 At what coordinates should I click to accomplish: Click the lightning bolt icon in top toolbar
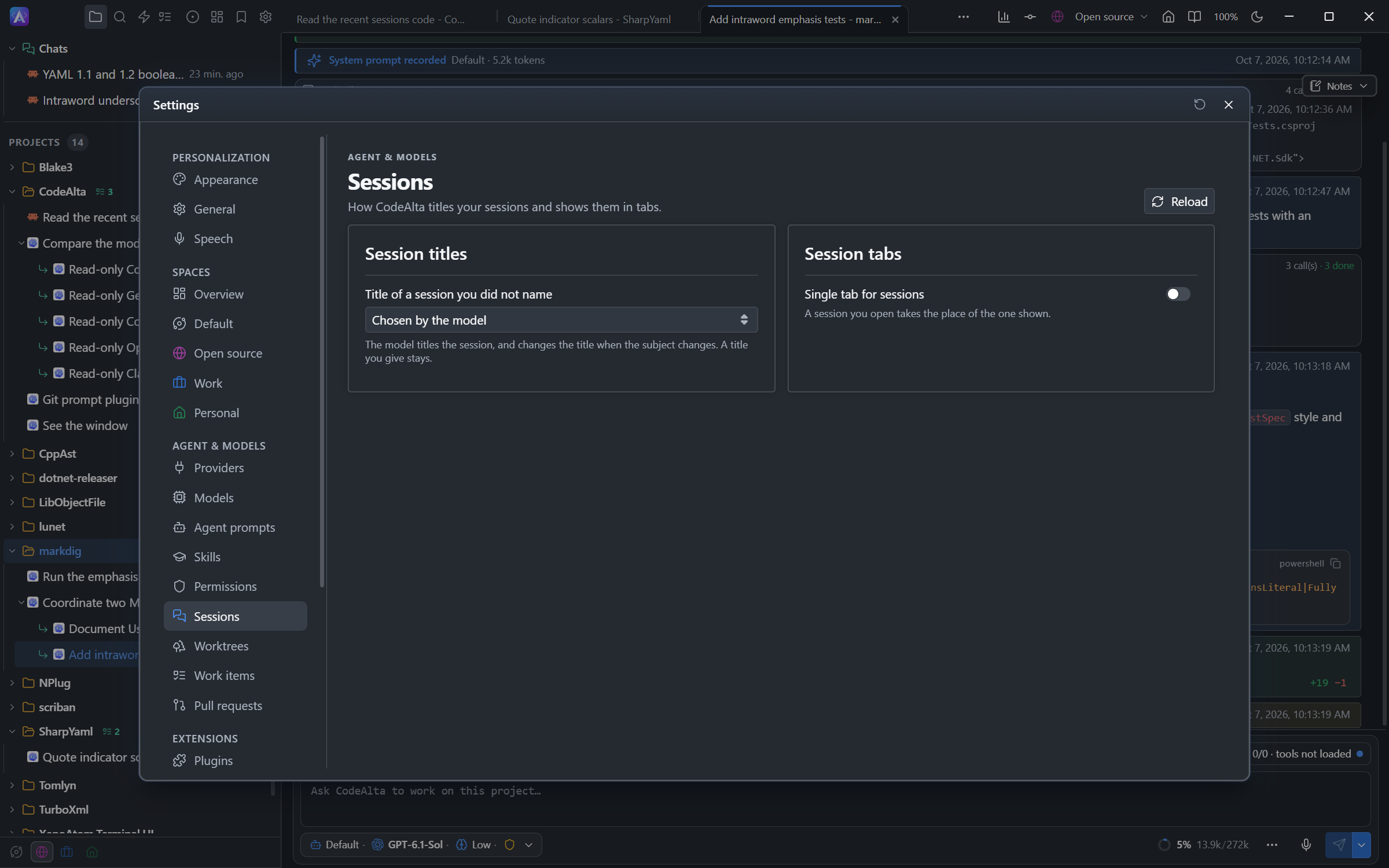coord(144,17)
